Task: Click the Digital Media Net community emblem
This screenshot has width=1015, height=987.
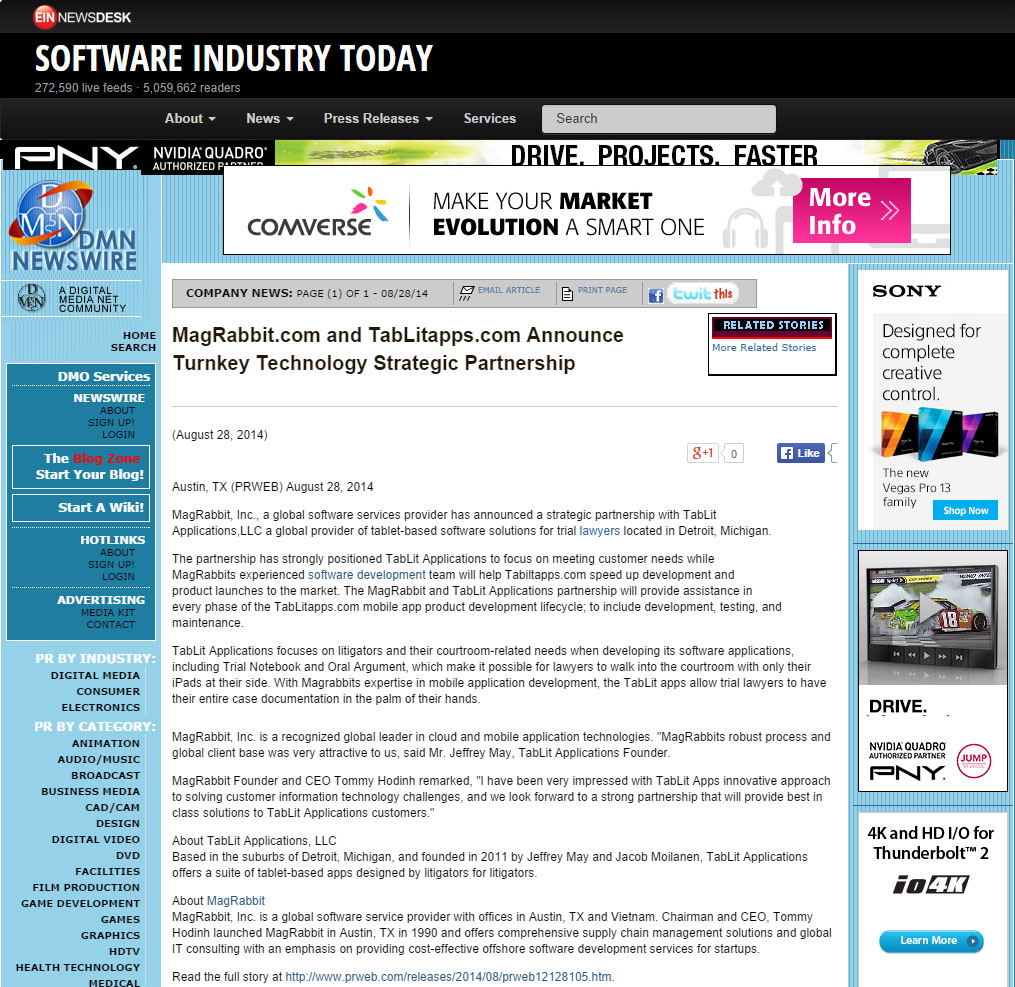Action: click(32, 298)
